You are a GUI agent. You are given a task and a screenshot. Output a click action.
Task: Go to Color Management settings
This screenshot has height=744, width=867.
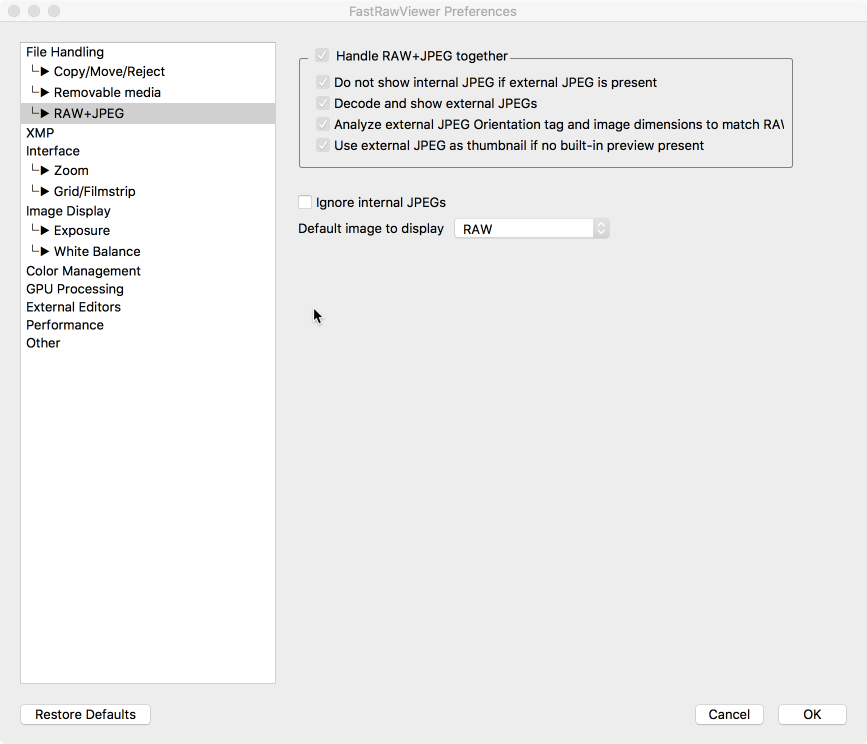(x=83, y=271)
